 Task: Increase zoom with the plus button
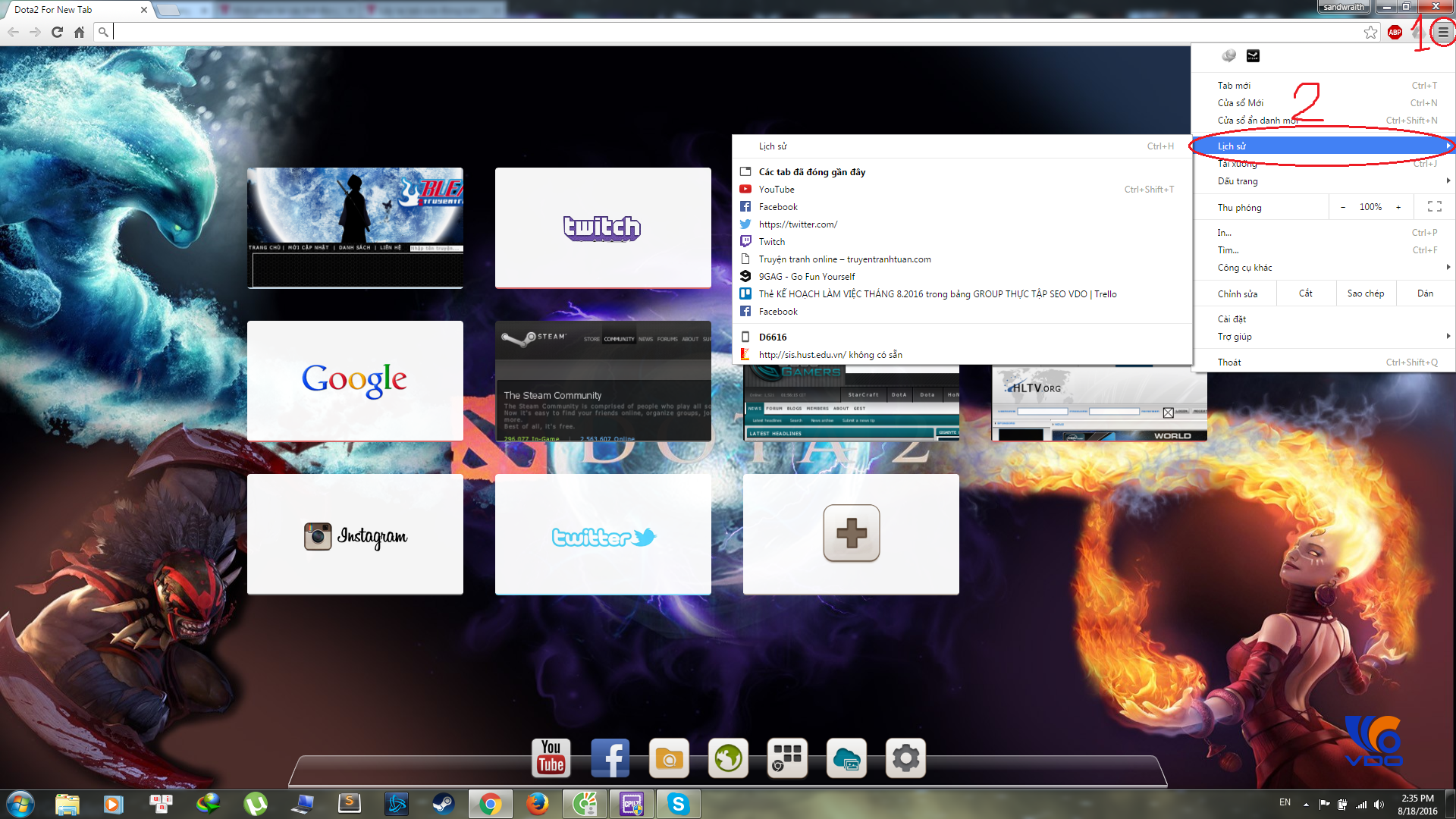[1398, 207]
